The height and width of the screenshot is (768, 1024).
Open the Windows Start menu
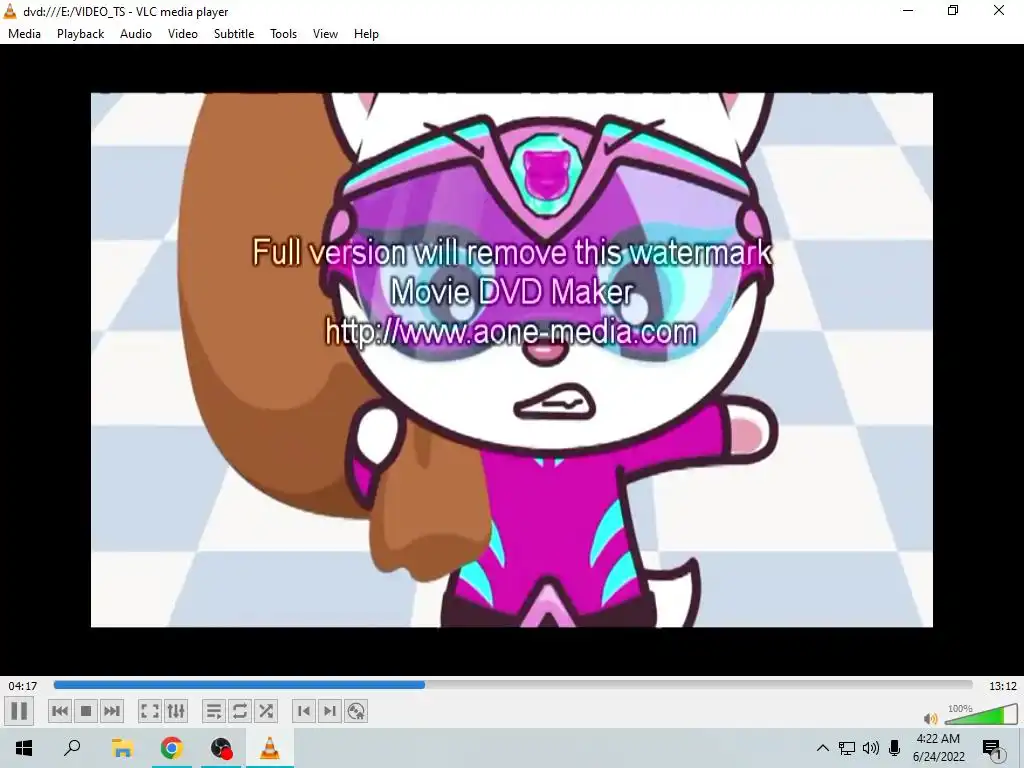[x=24, y=748]
